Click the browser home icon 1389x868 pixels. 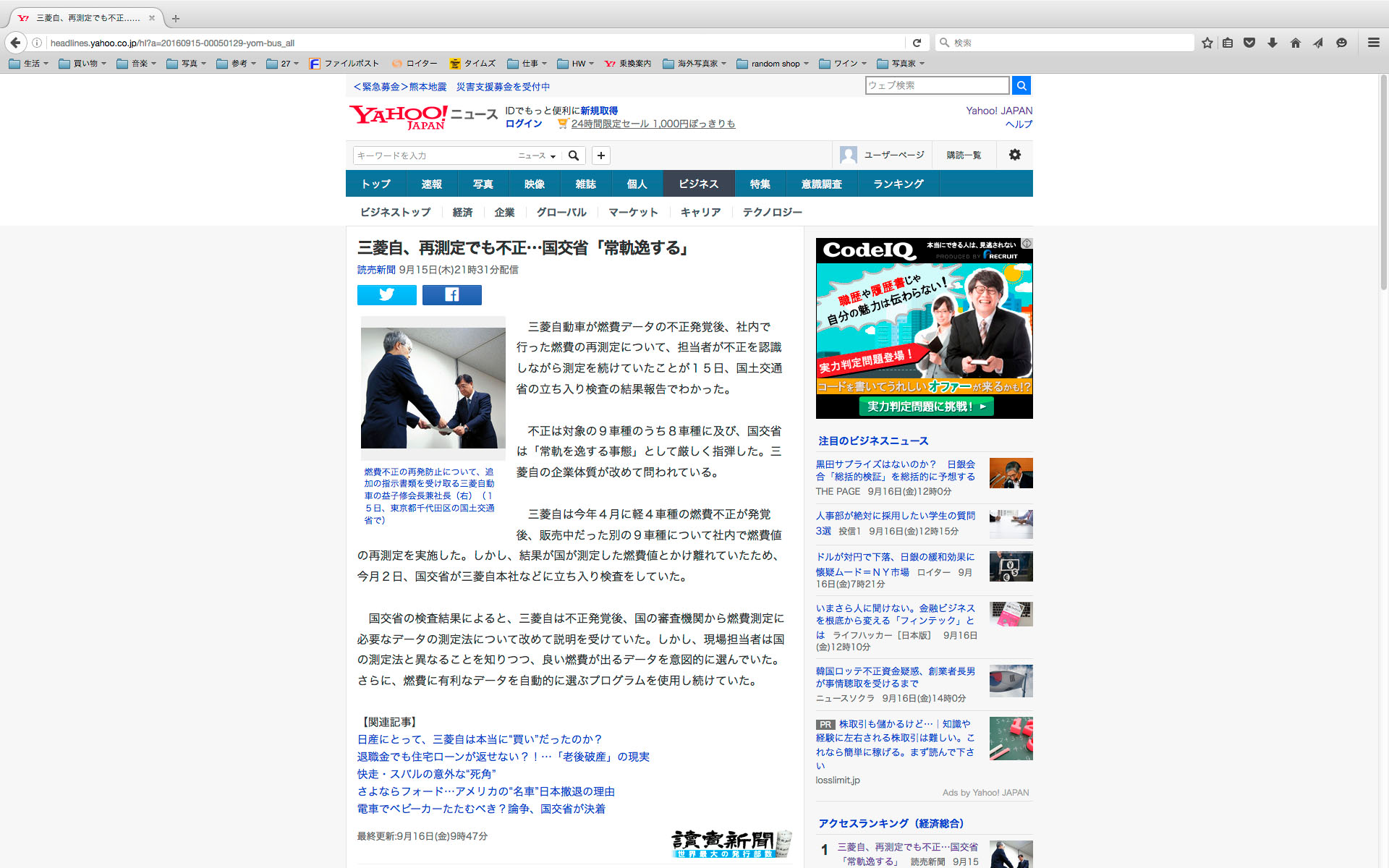tap(1295, 43)
